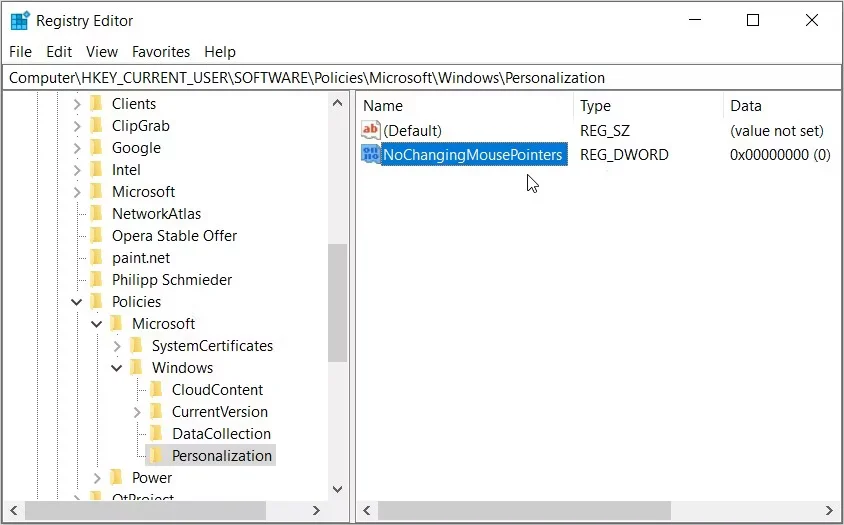Open the Edit menu
844x525 pixels.
[59, 52]
